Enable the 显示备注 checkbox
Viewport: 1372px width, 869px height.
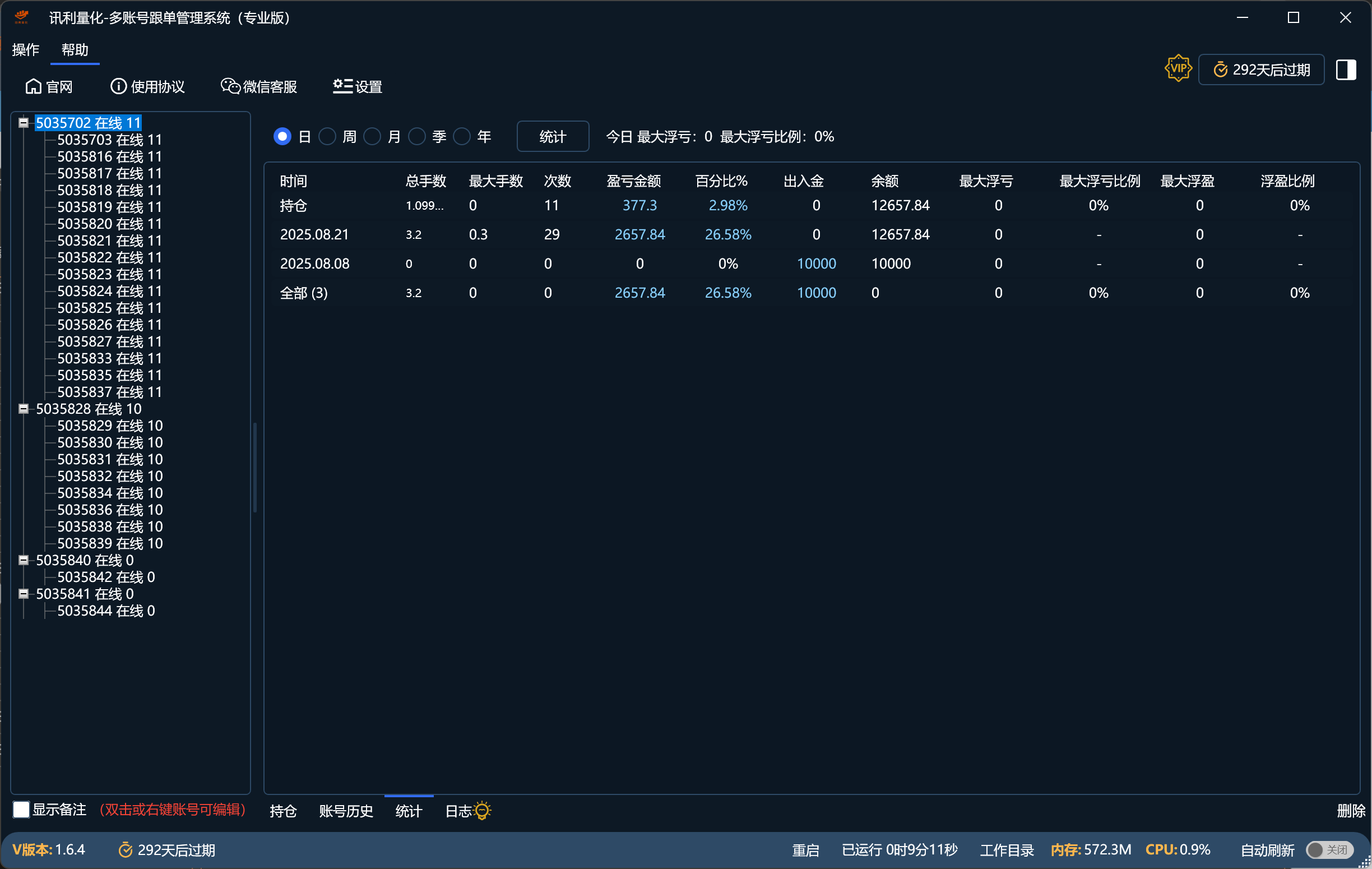(x=21, y=809)
